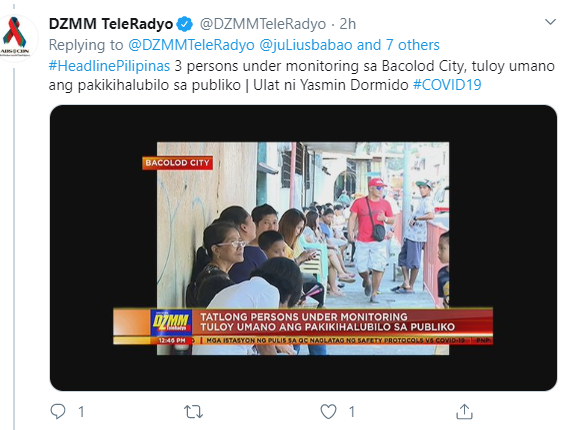Viewport: 573px width, 430px height.
Task: Open the #COVID19 hashtag
Action: [x=447, y=85]
